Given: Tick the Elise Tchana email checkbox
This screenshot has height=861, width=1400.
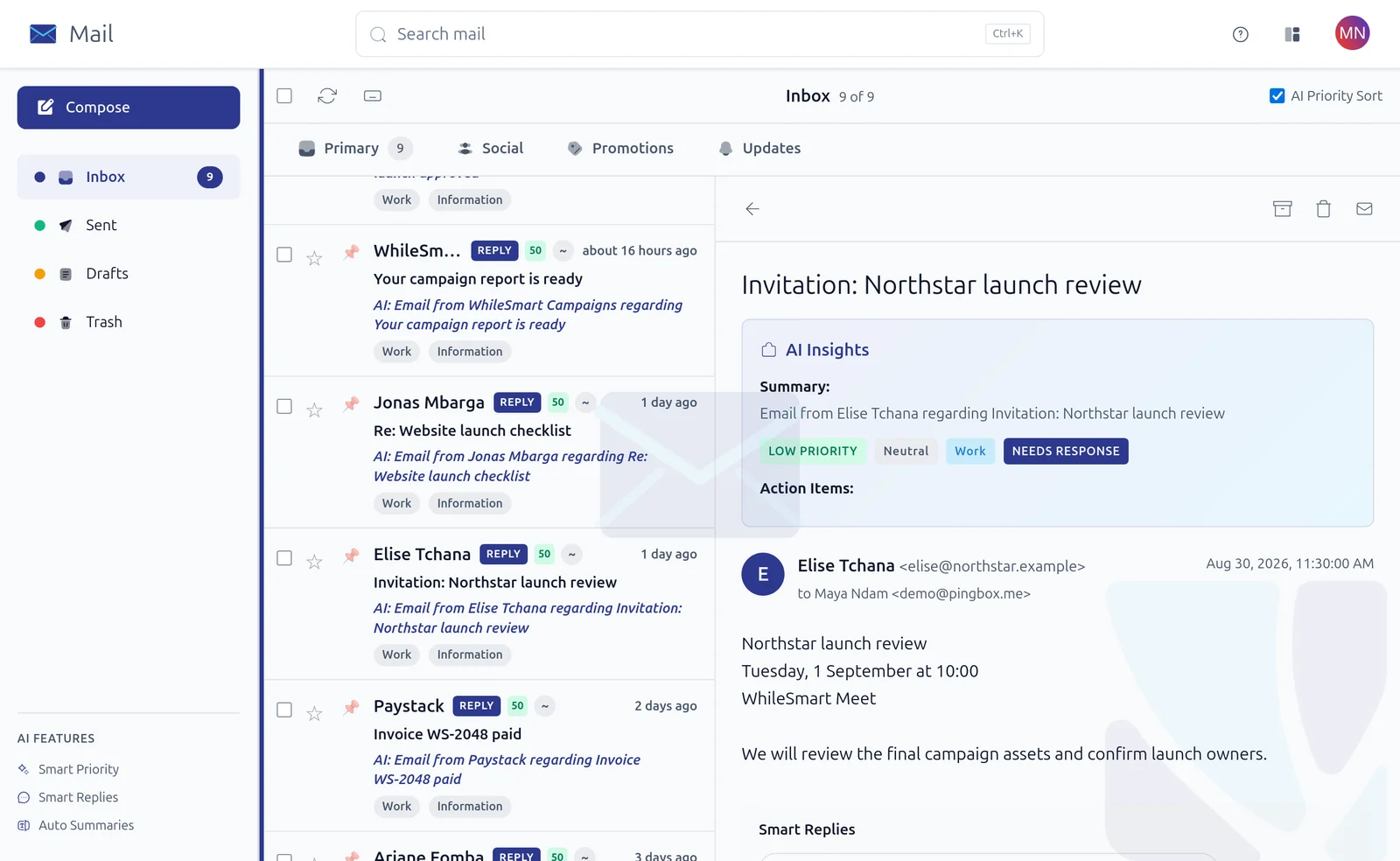Looking at the screenshot, I should 284,558.
